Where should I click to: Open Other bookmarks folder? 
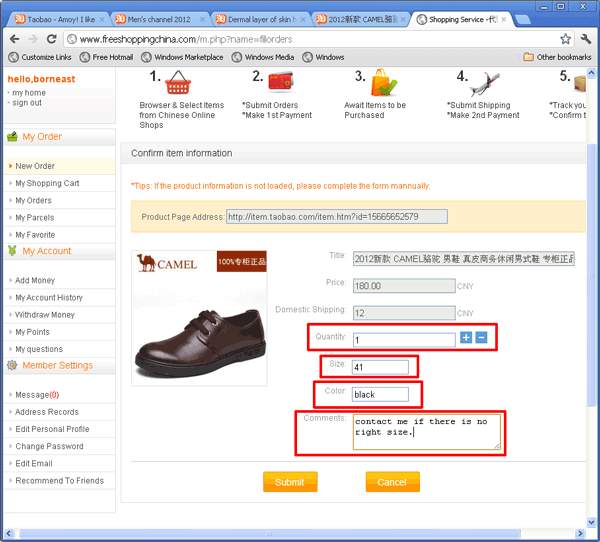(557, 57)
